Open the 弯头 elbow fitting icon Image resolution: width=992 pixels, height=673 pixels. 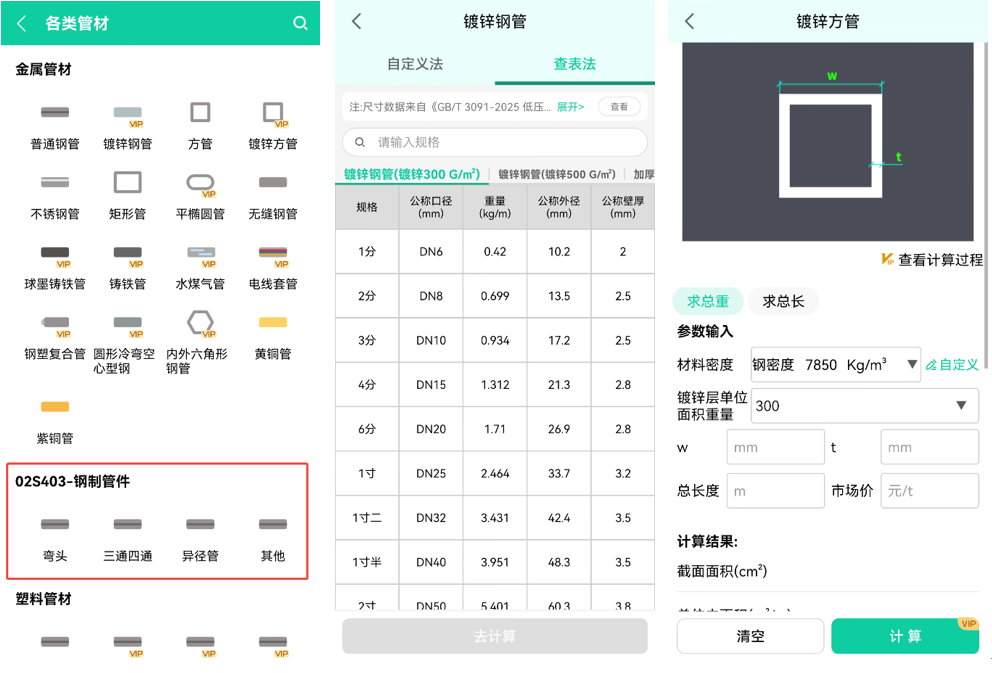point(55,525)
